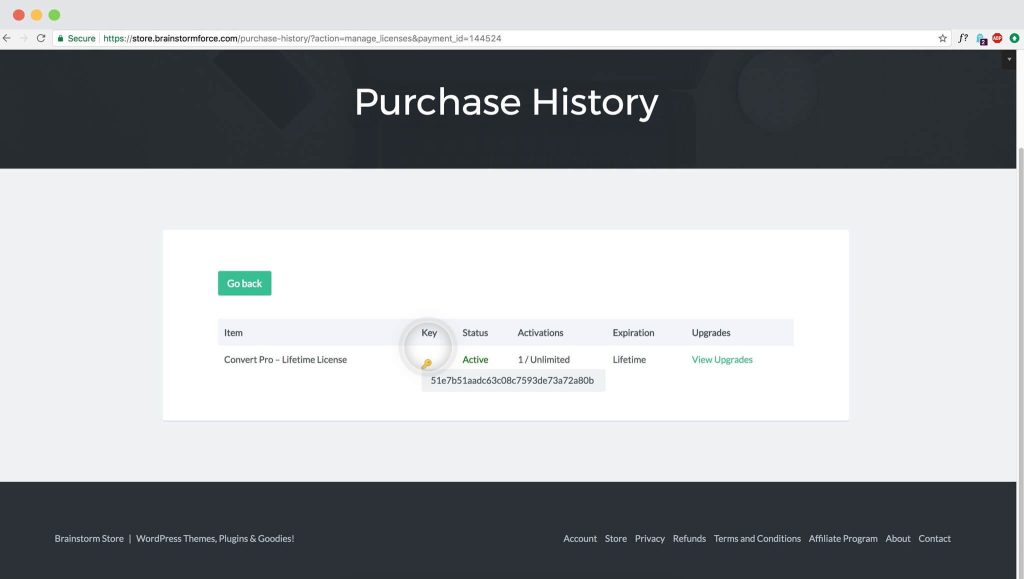Click the Brainstorm Store footer link
Screen dimensions: 1024x579
click(89, 539)
